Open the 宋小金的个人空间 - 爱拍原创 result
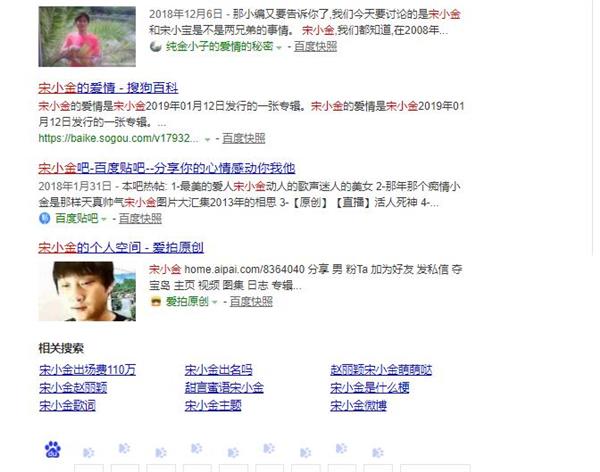Image resolution: width=600 pixels, height=472 pixels. (x=121, y=247)
